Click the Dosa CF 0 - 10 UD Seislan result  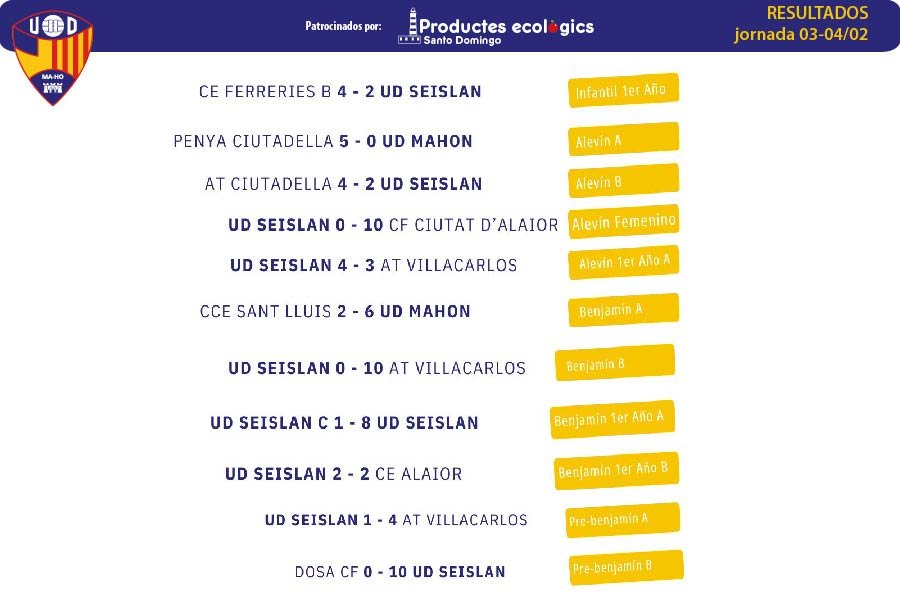tap(400, 572)
